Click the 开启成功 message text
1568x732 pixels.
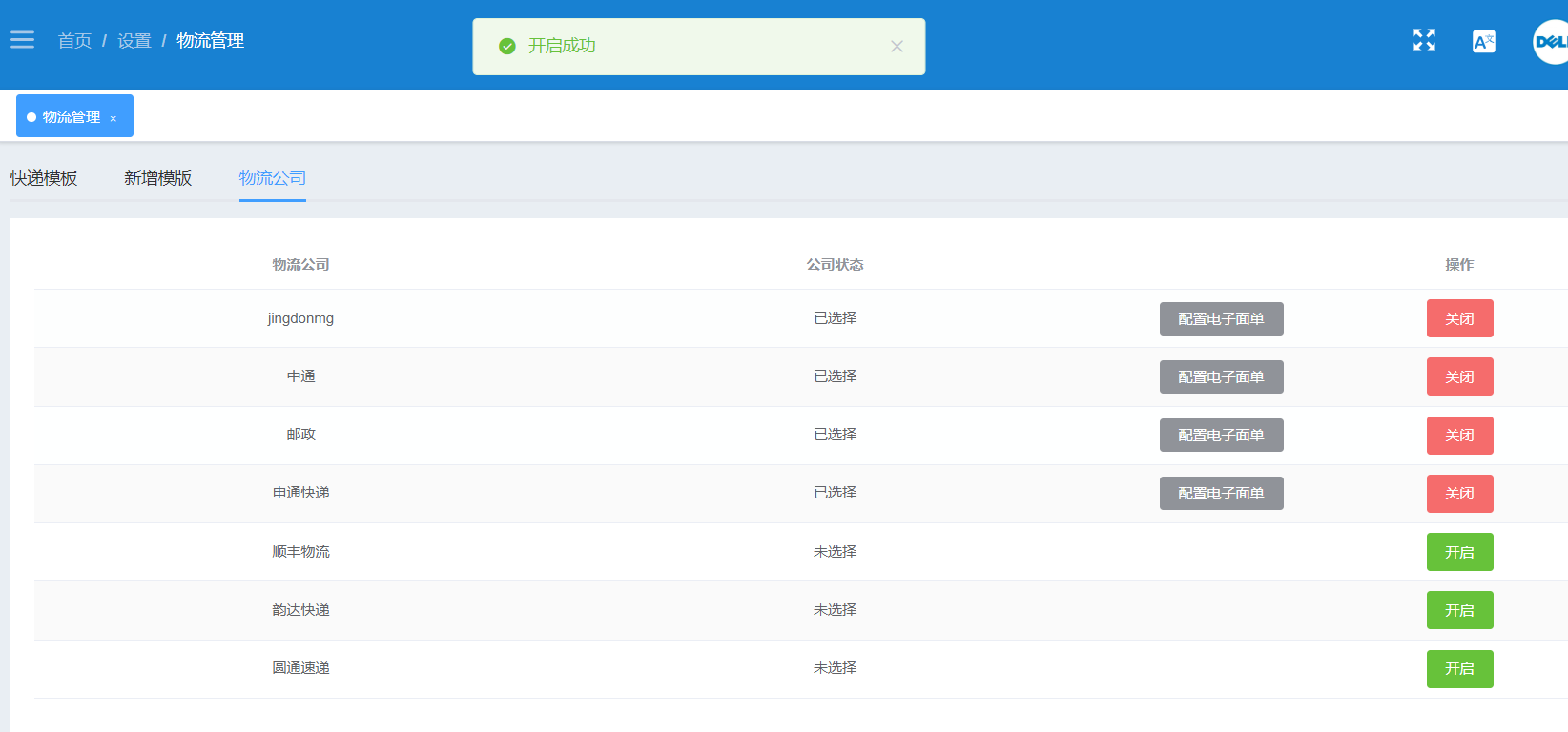click(562, 46)
